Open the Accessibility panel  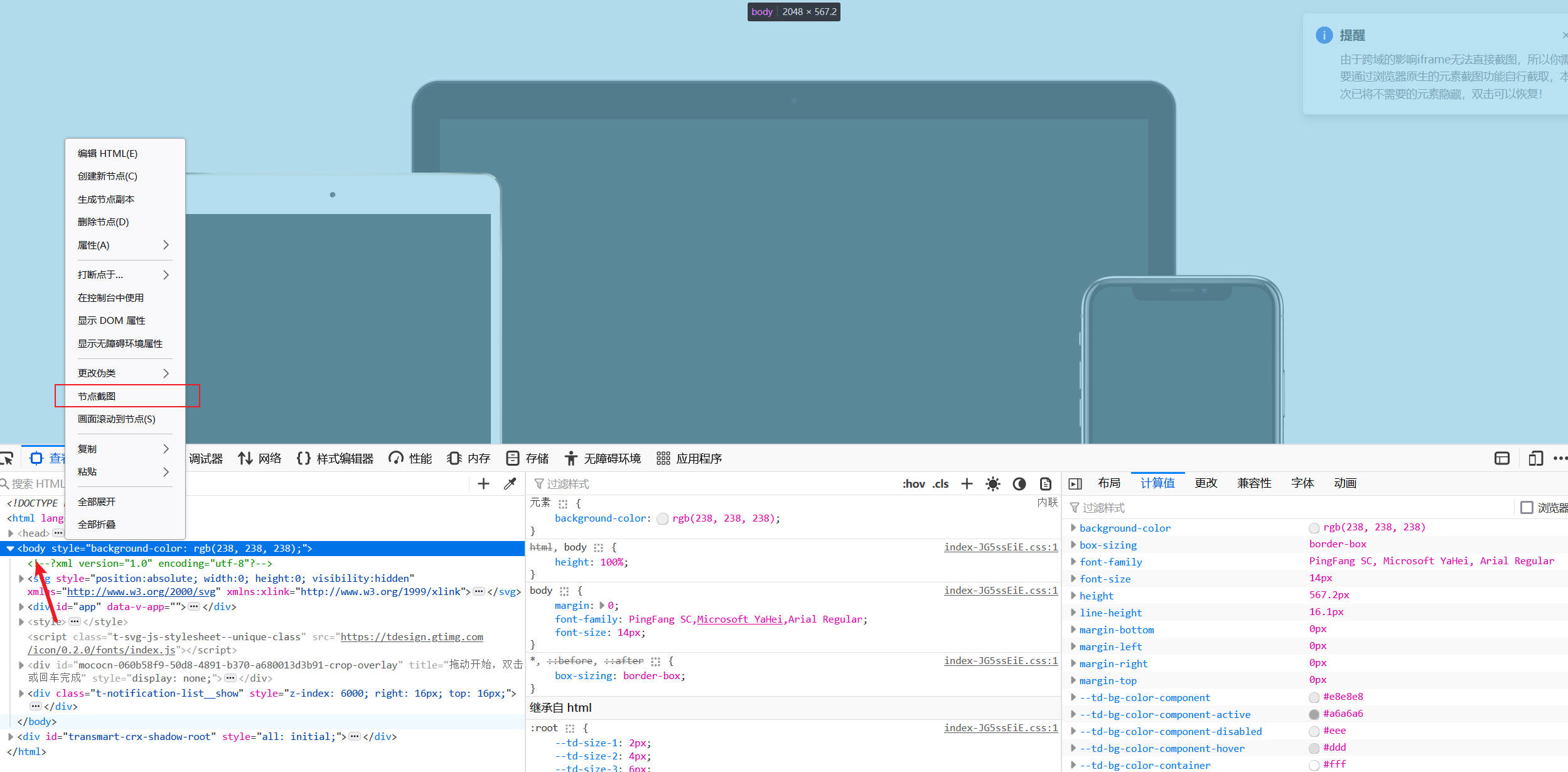click(603, 459)
